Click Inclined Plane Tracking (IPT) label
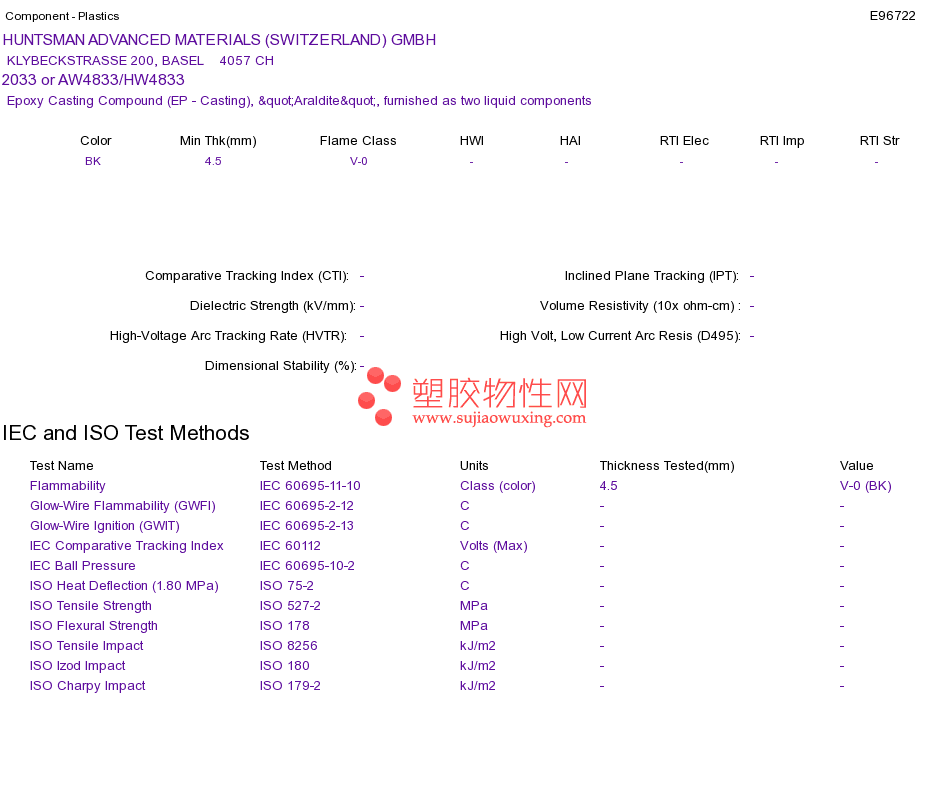 click(652, 276)
